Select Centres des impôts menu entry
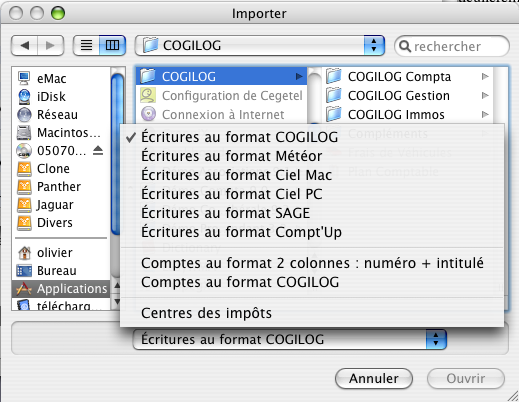The height and width of the screenshot is (402, 519). point(206,313)
